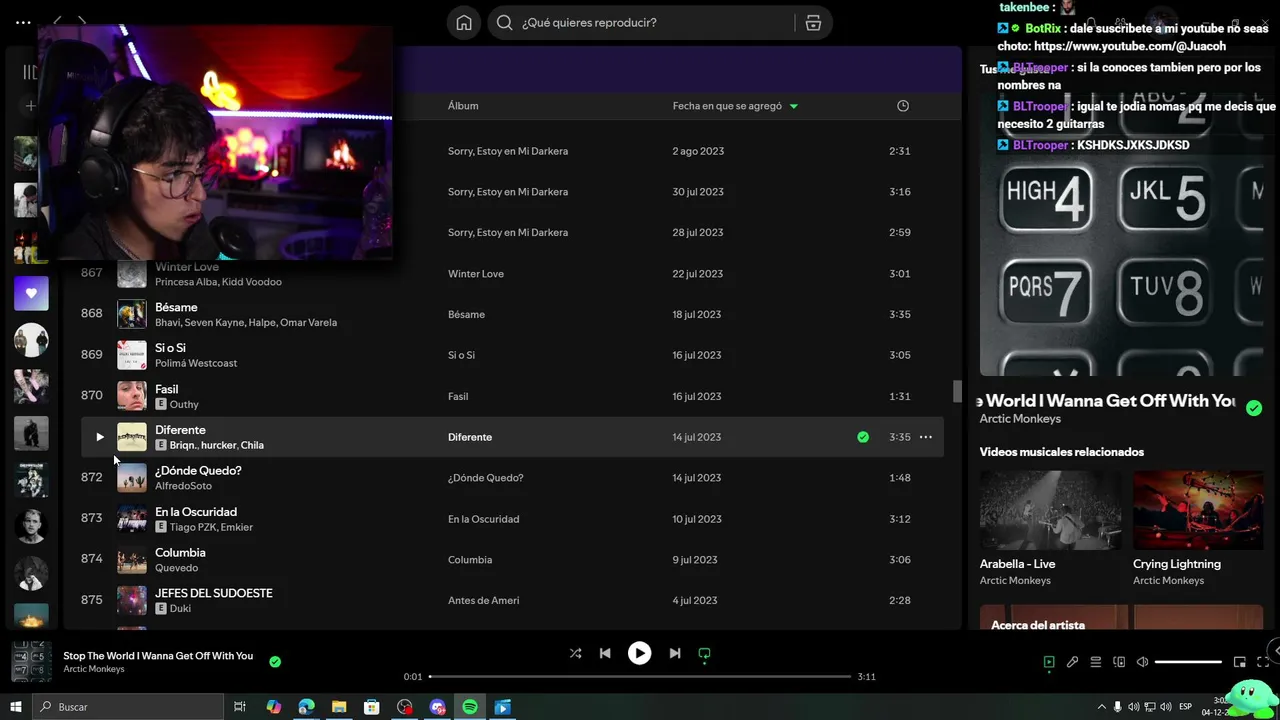1280x720 pixels.
Task: Click the track list vertical scrollbar
Action: click(x=957, y=392)
